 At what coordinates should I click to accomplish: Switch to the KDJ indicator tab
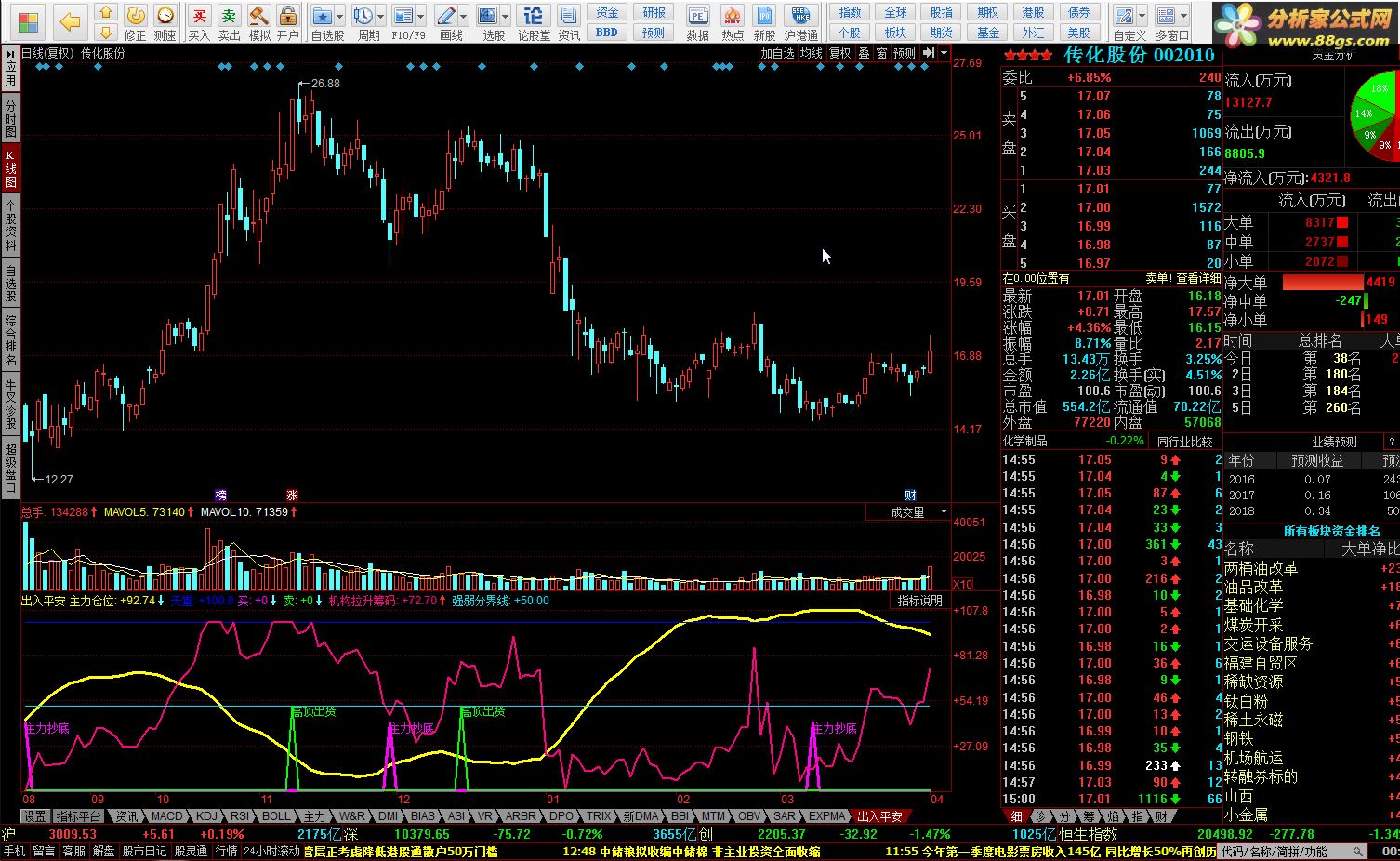pyautogui.click(x=206, y=816)
